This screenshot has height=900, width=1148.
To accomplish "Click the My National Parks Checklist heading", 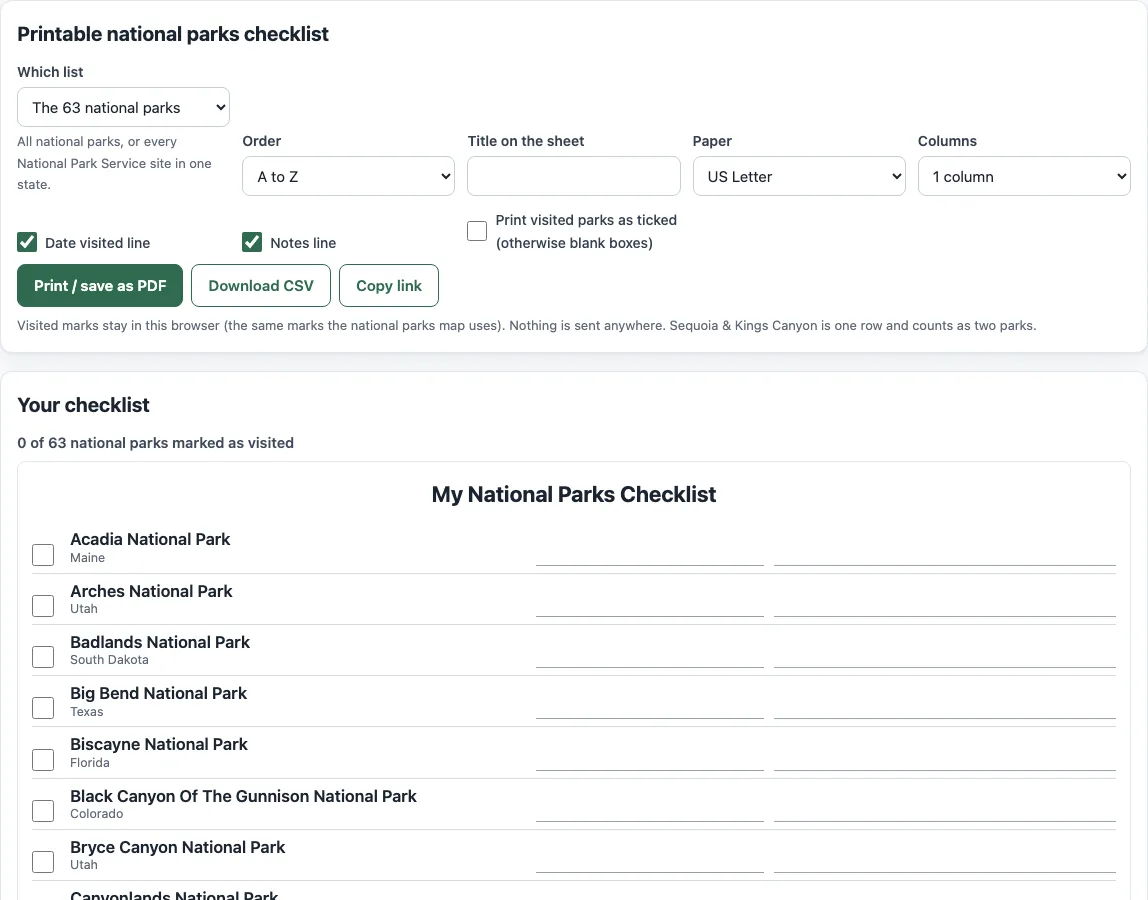I will (x=574, y=494).
